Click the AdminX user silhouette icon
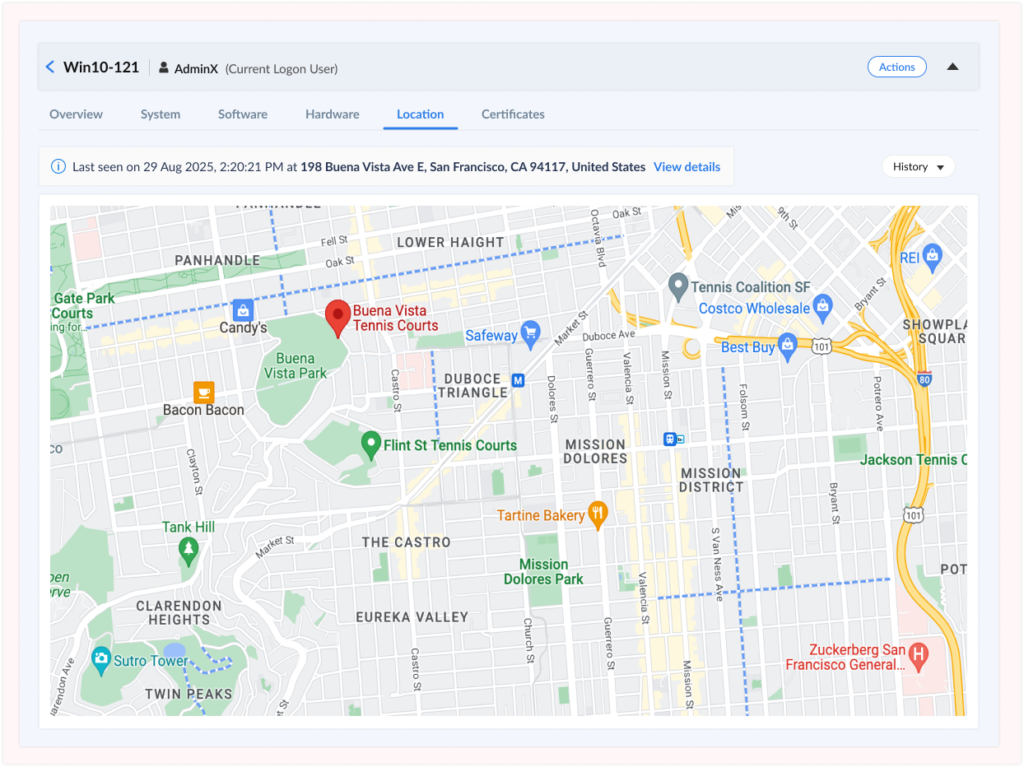Image resolution: width=1024 pixels, height=767 pixels. point(163,68)
